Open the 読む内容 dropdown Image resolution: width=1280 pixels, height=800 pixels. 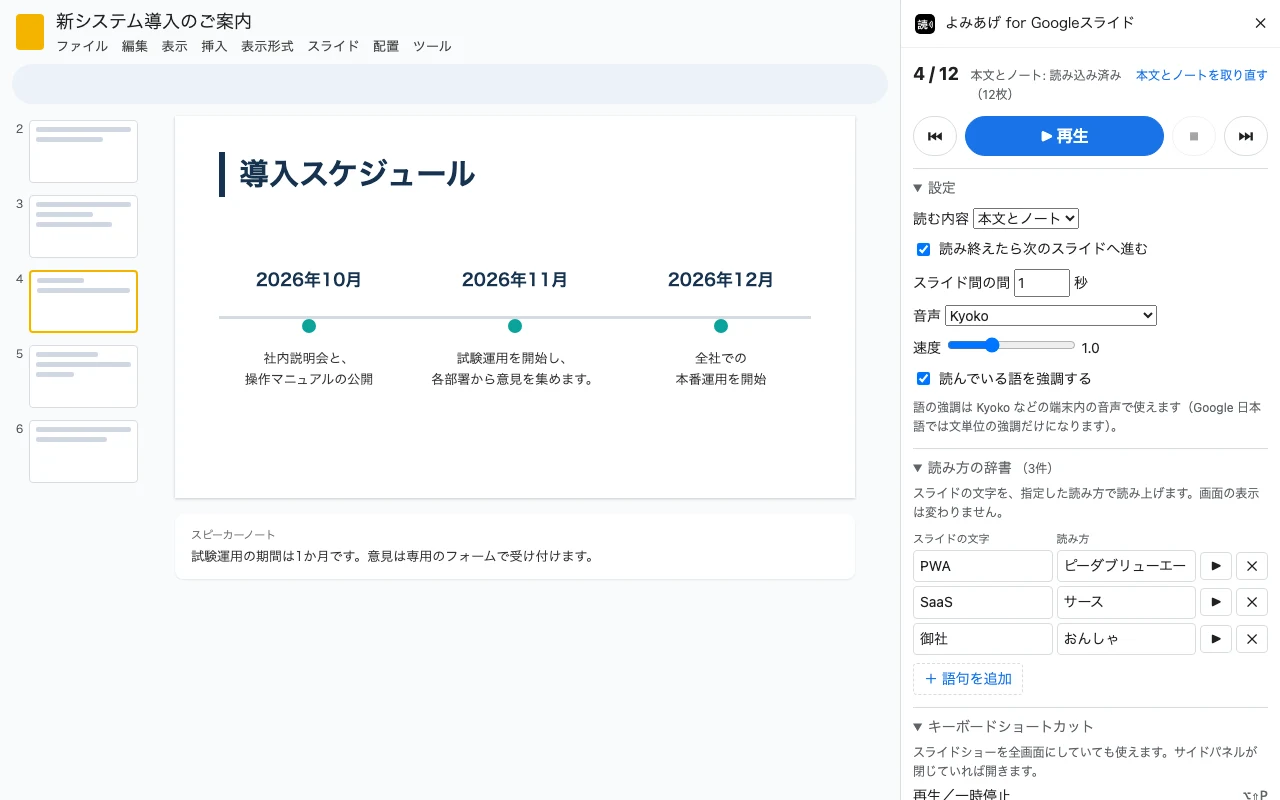[1026, 218]
